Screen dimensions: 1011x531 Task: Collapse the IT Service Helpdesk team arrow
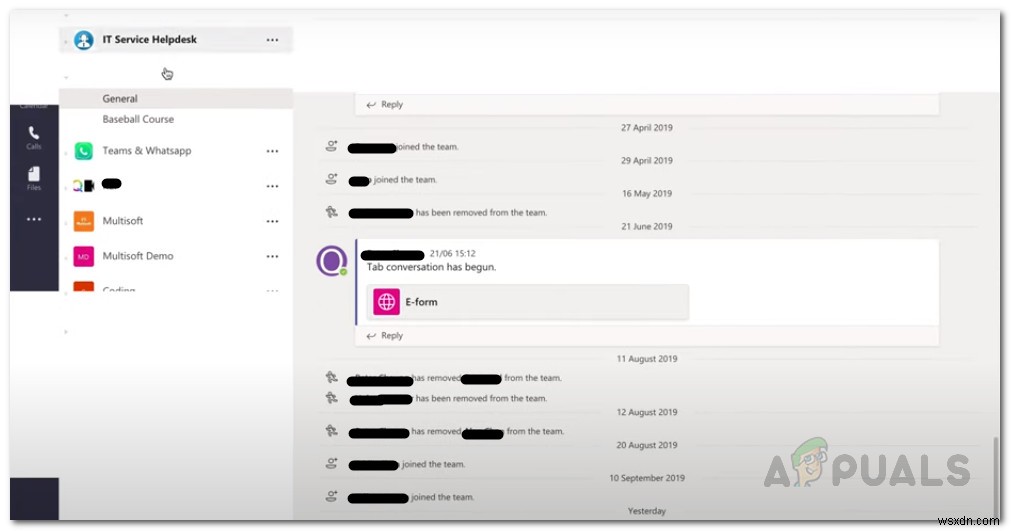(66, 44)
